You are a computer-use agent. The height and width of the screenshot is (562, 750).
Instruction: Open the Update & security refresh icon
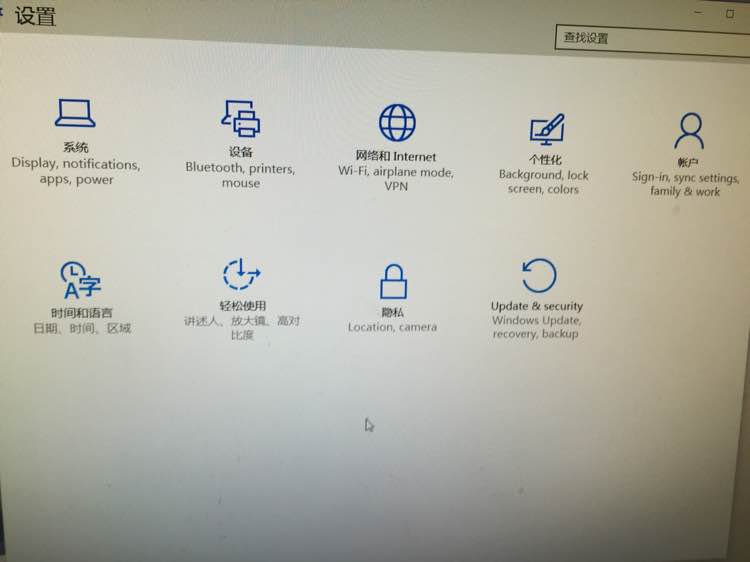coord(539,275)
